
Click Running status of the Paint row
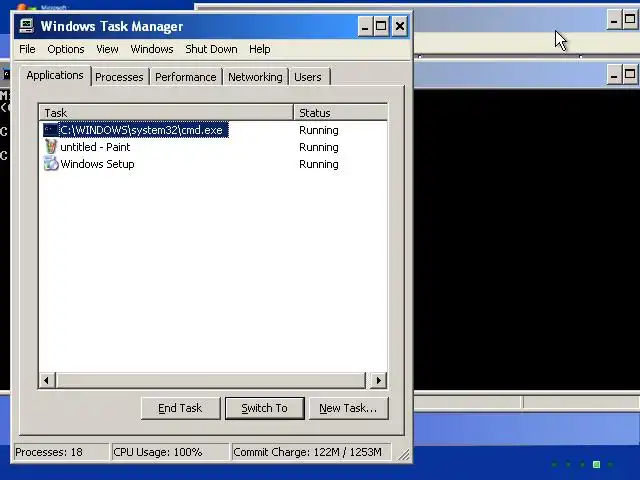(x=319, y=147)
